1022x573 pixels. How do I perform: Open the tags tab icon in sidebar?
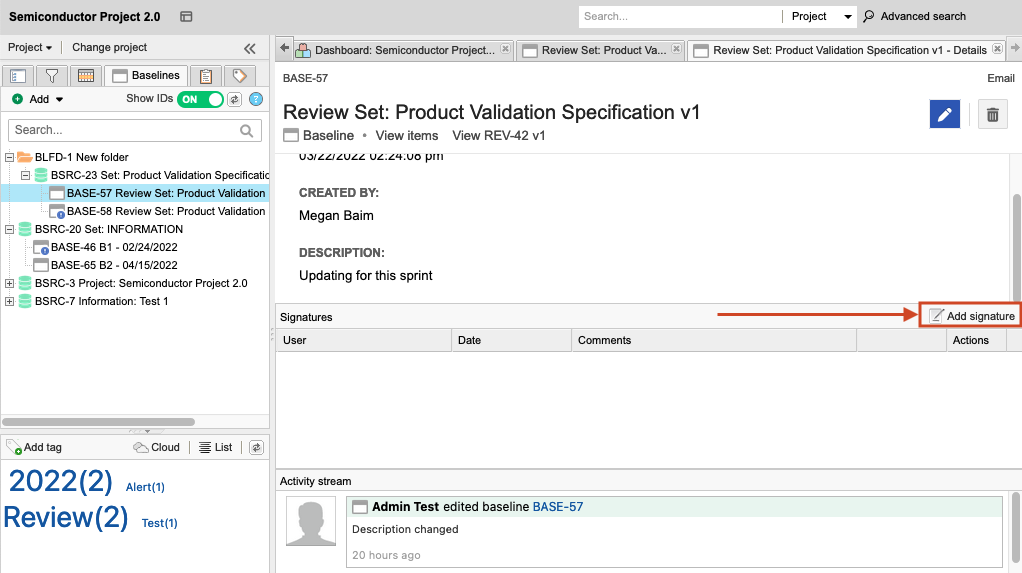click(239, 76)
